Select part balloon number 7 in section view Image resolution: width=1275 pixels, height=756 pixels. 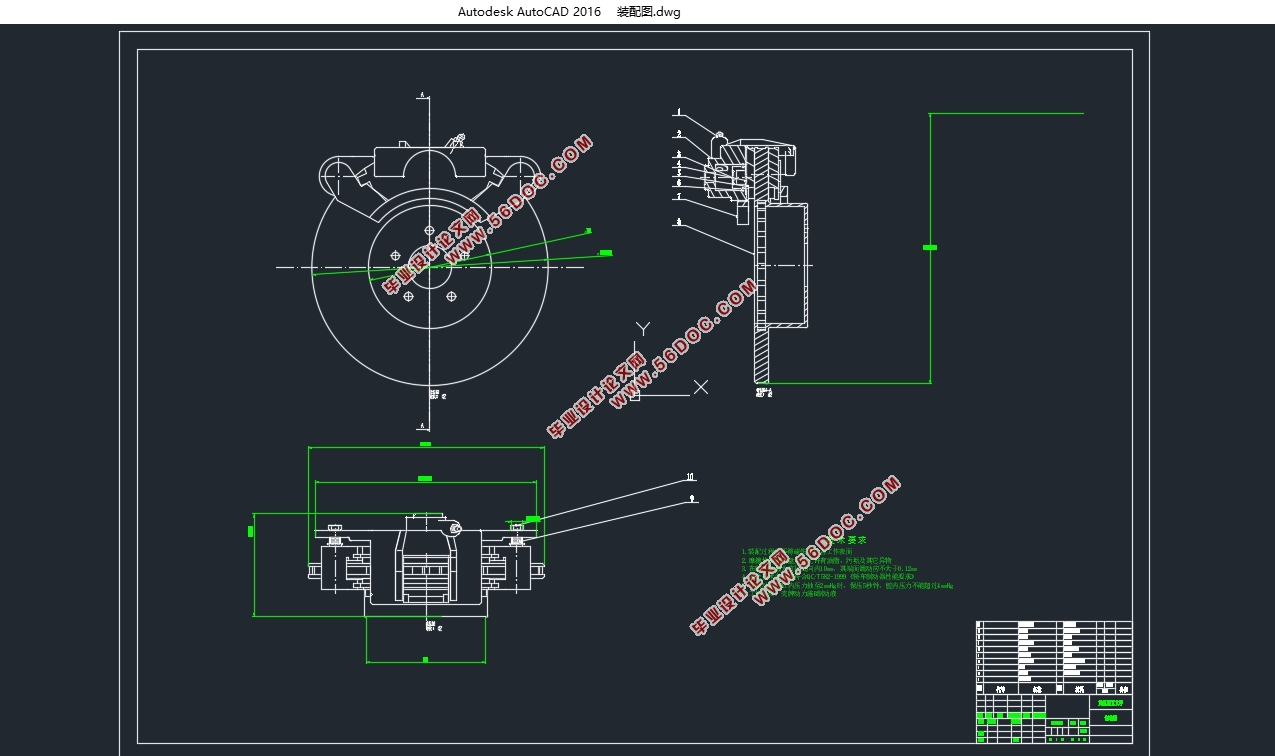[677, 197]
